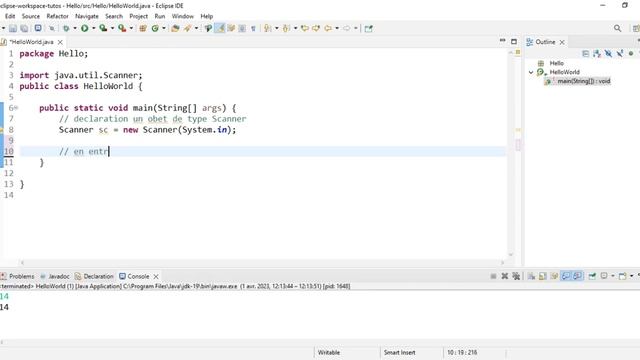The width and height of the screenshot is (640, 360).
Task: Click the External Tools run icon
Action: click(x=122, y=28)
